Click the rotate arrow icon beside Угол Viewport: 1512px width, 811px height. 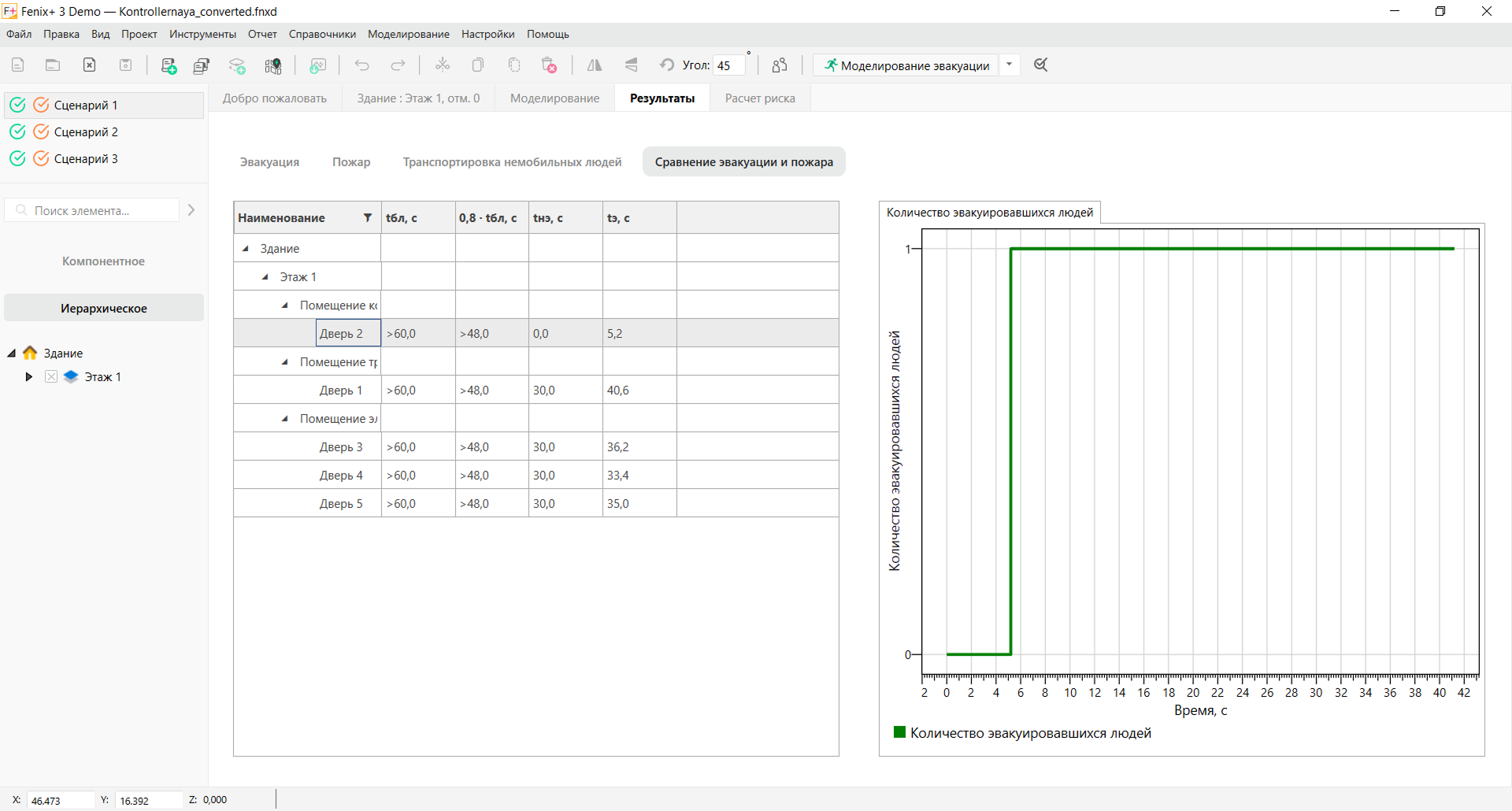coord(667,65)
